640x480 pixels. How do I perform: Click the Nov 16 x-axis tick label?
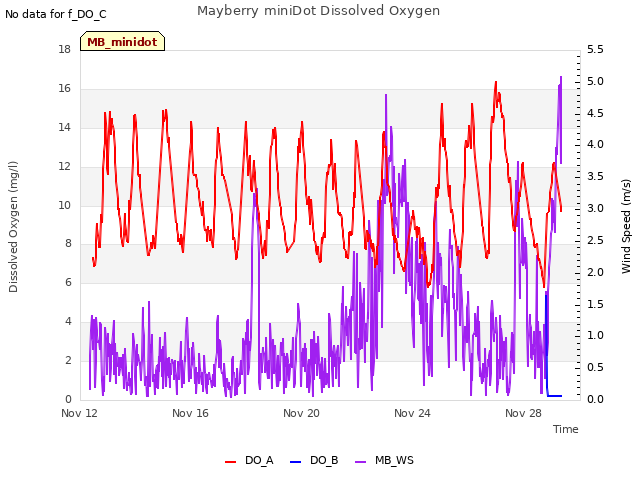tap(190, 413)
